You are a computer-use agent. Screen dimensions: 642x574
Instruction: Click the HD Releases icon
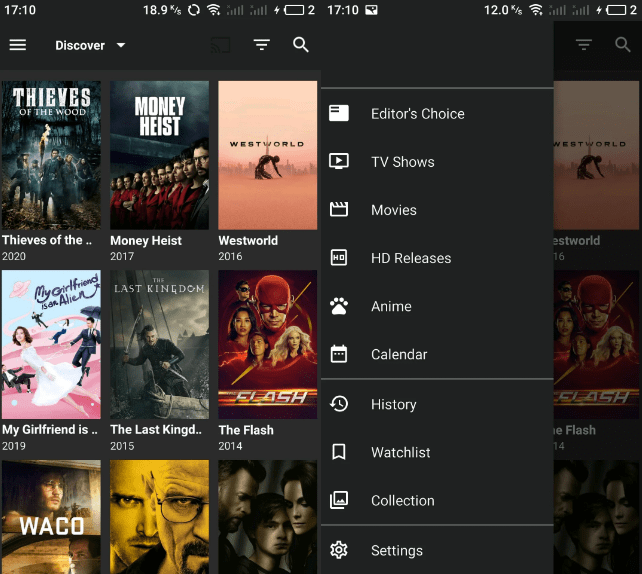339,258
